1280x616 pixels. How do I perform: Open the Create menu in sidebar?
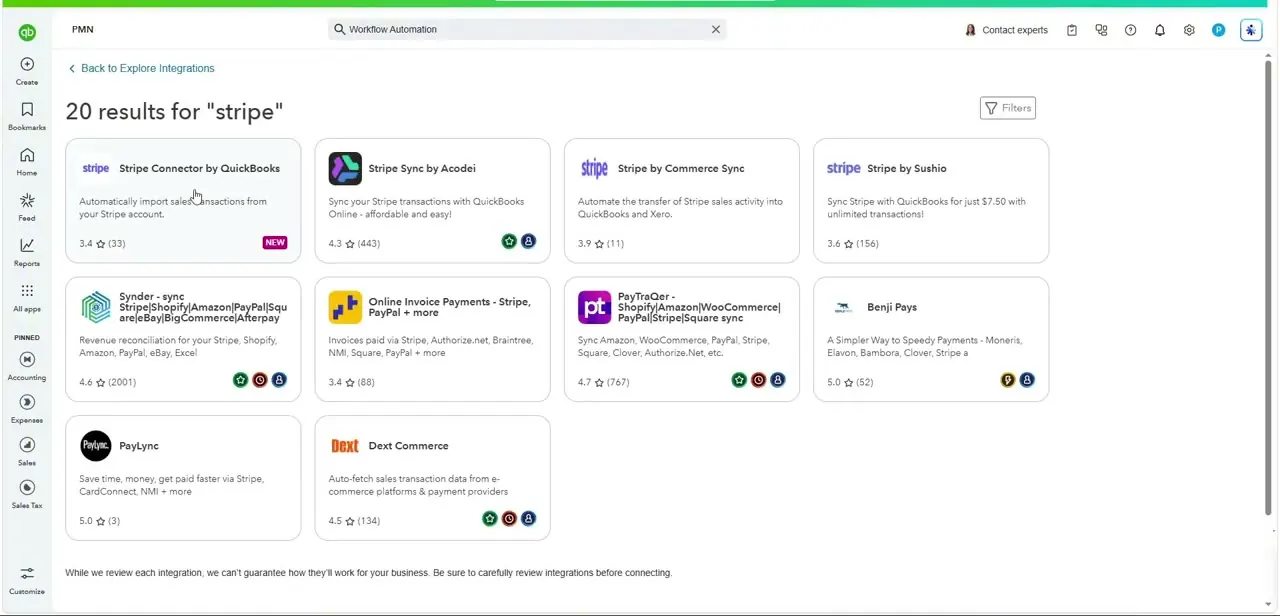(x=27, y=71)
